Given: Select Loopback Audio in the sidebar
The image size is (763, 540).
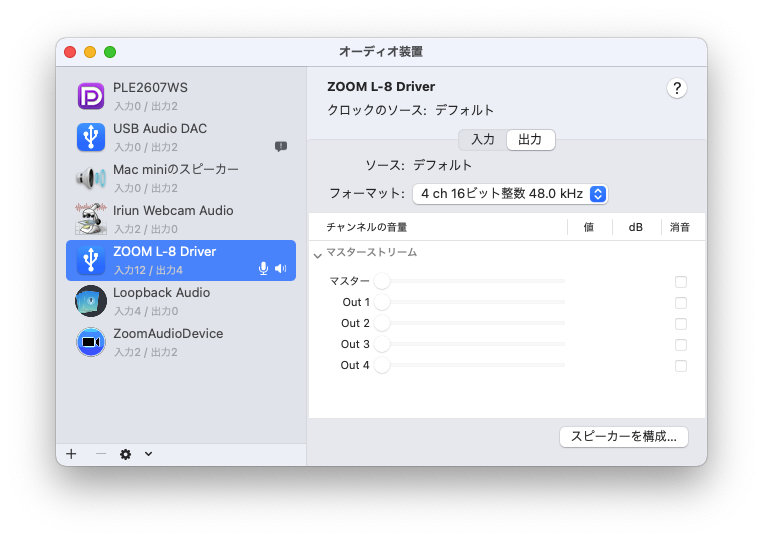Looking at the screenshot, I should pyautogui.click(x=181, y=301).
